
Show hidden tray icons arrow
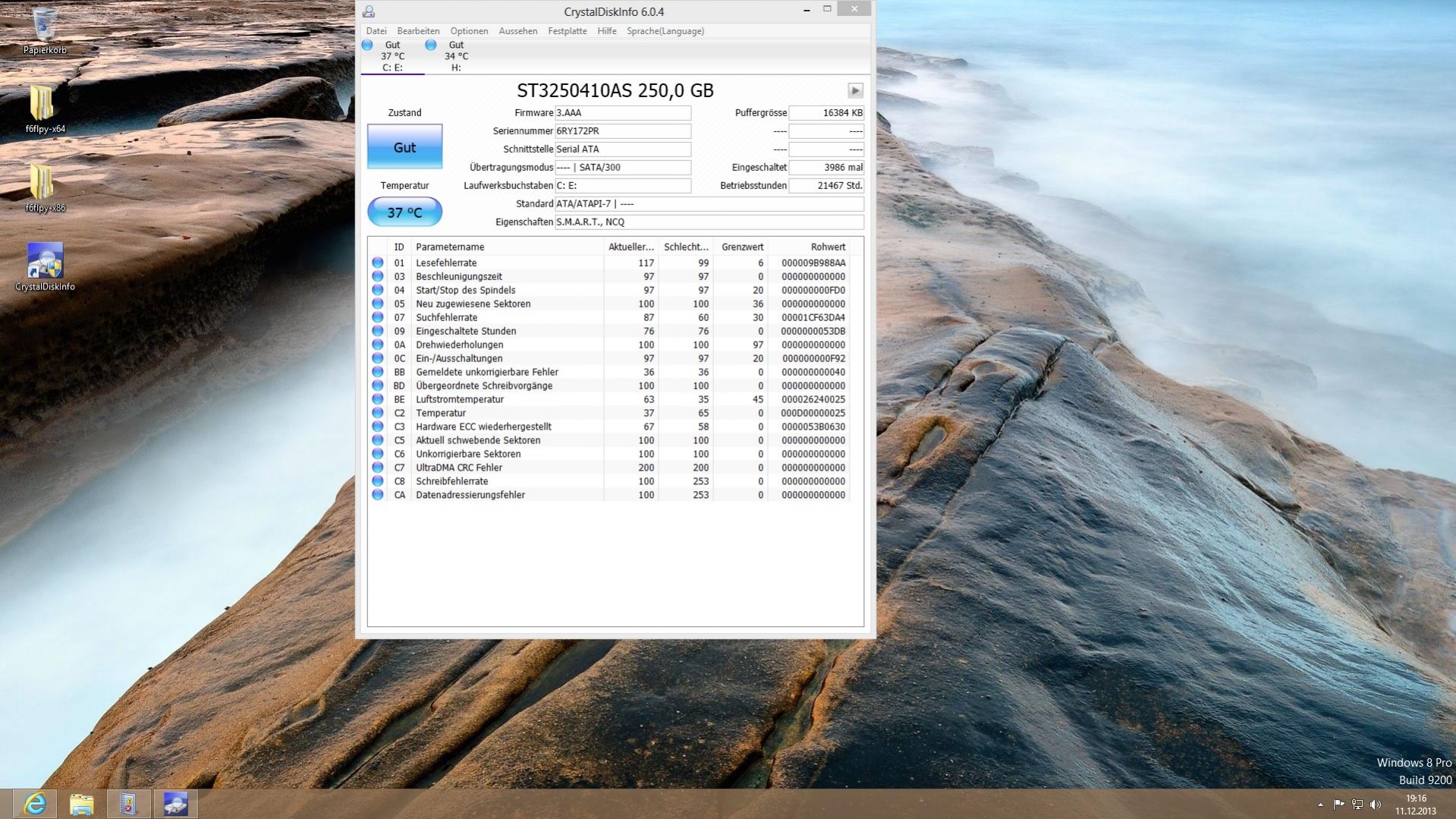click(1320, 805)
